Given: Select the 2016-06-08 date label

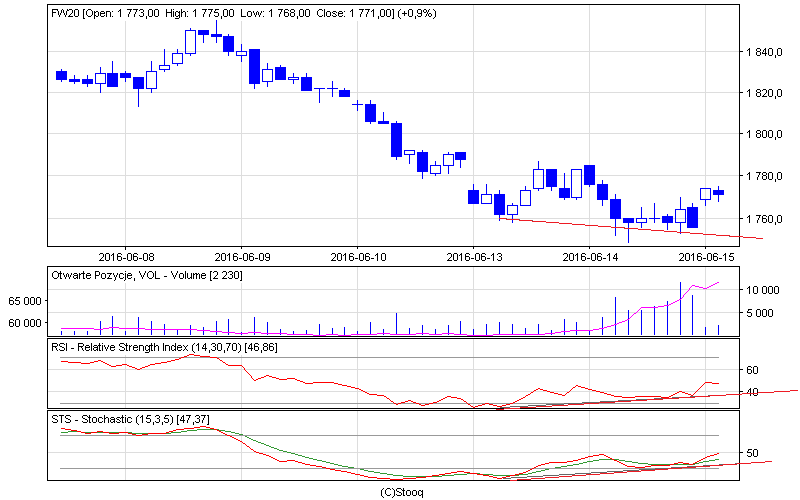Looking at the screenshot, I should [x=127, y=257].
